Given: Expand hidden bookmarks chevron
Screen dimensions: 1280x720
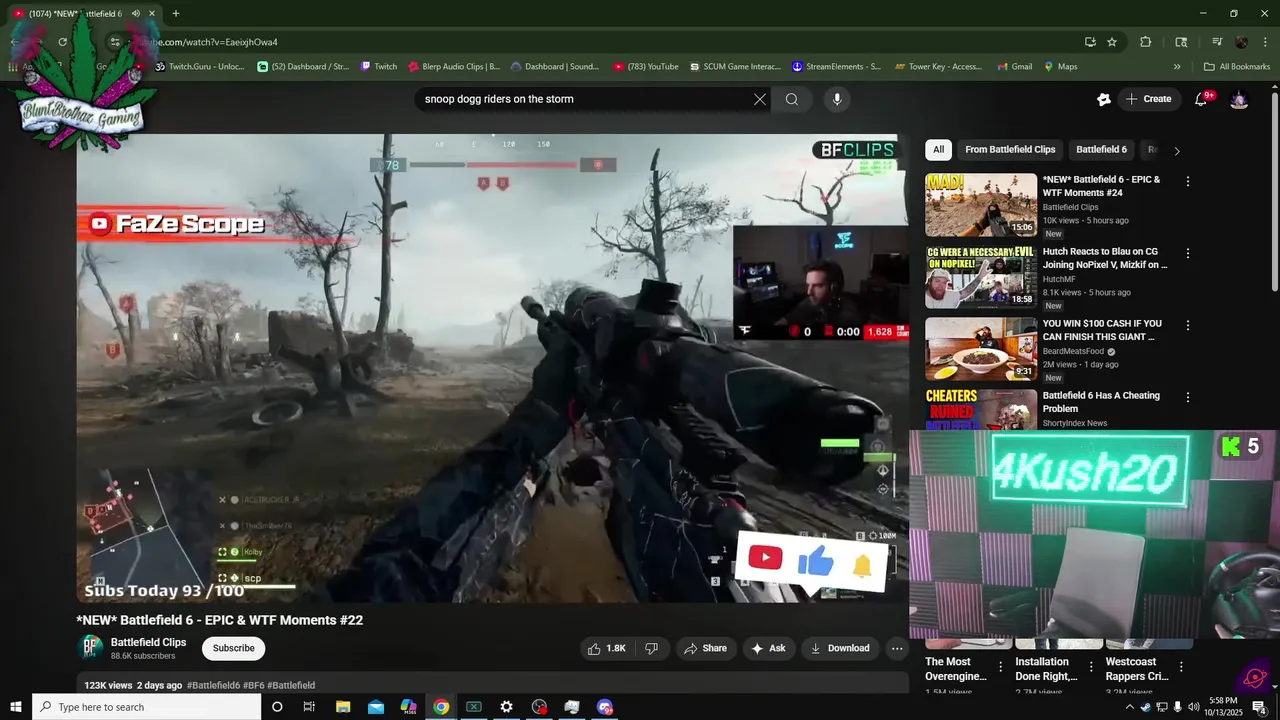Looking at the screenshot, I should (x=1177, y=67).
